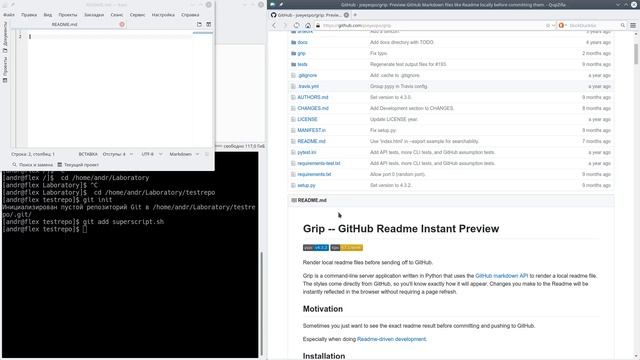This screenshot has width=640, height=360.
Task: Open the Markdown syntax mode dropdown
Action: pos(184,154)
